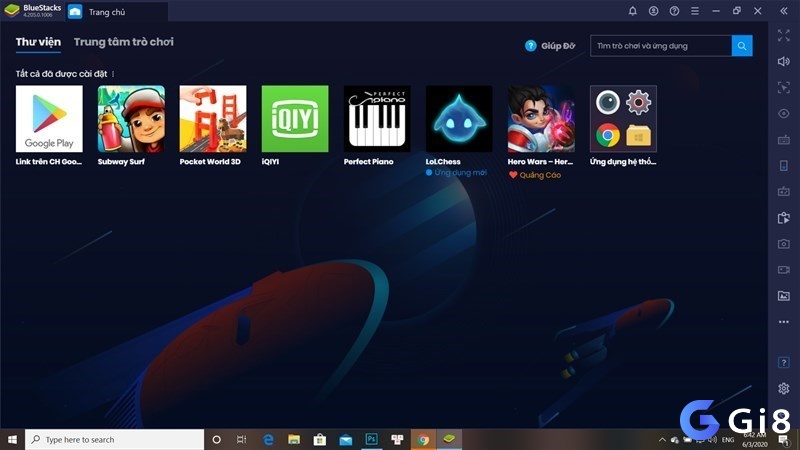Viewport: 800px width, 450px height.
Task: Open media manager sidebar icon
Action: point(784,295)
